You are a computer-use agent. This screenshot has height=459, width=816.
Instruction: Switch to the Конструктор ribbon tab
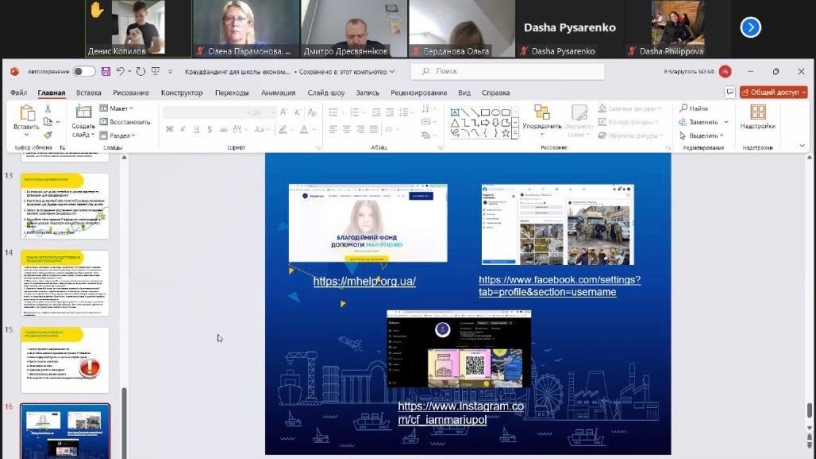(182, 93)
